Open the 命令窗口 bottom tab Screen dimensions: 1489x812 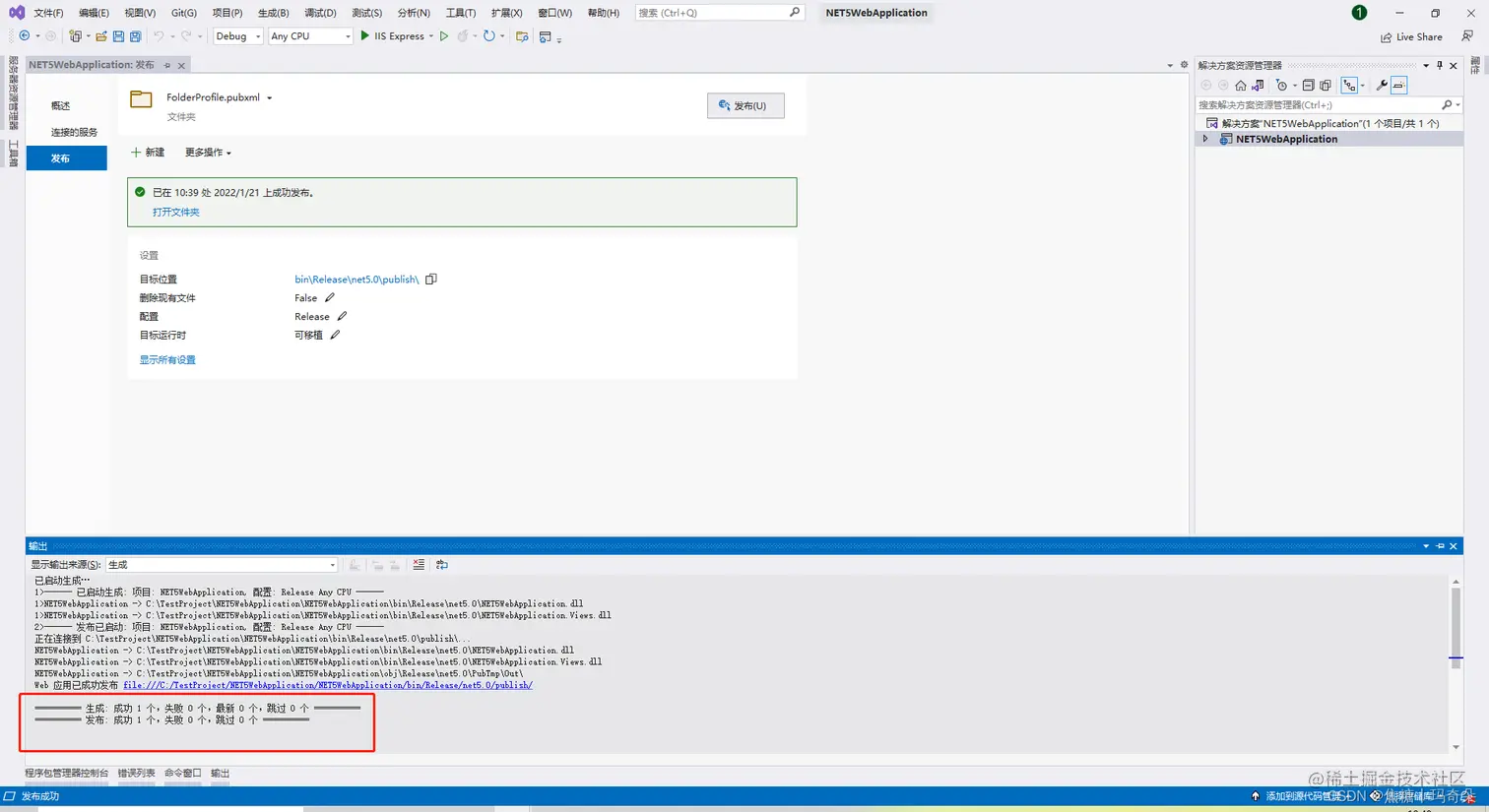[183, 774]
